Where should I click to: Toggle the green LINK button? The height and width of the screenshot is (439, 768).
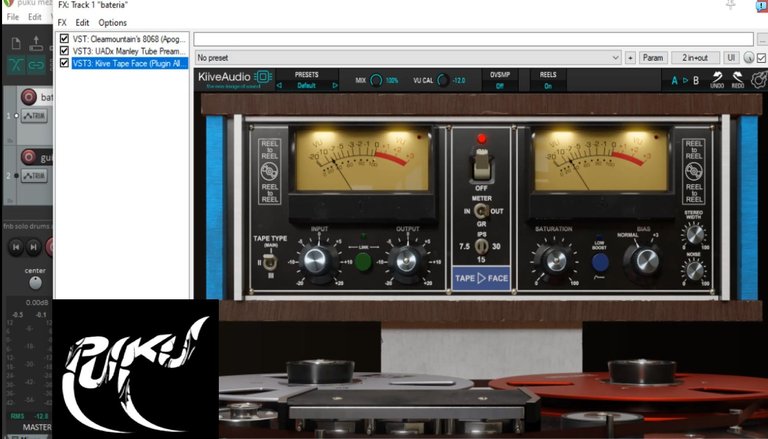click(363, 262)
